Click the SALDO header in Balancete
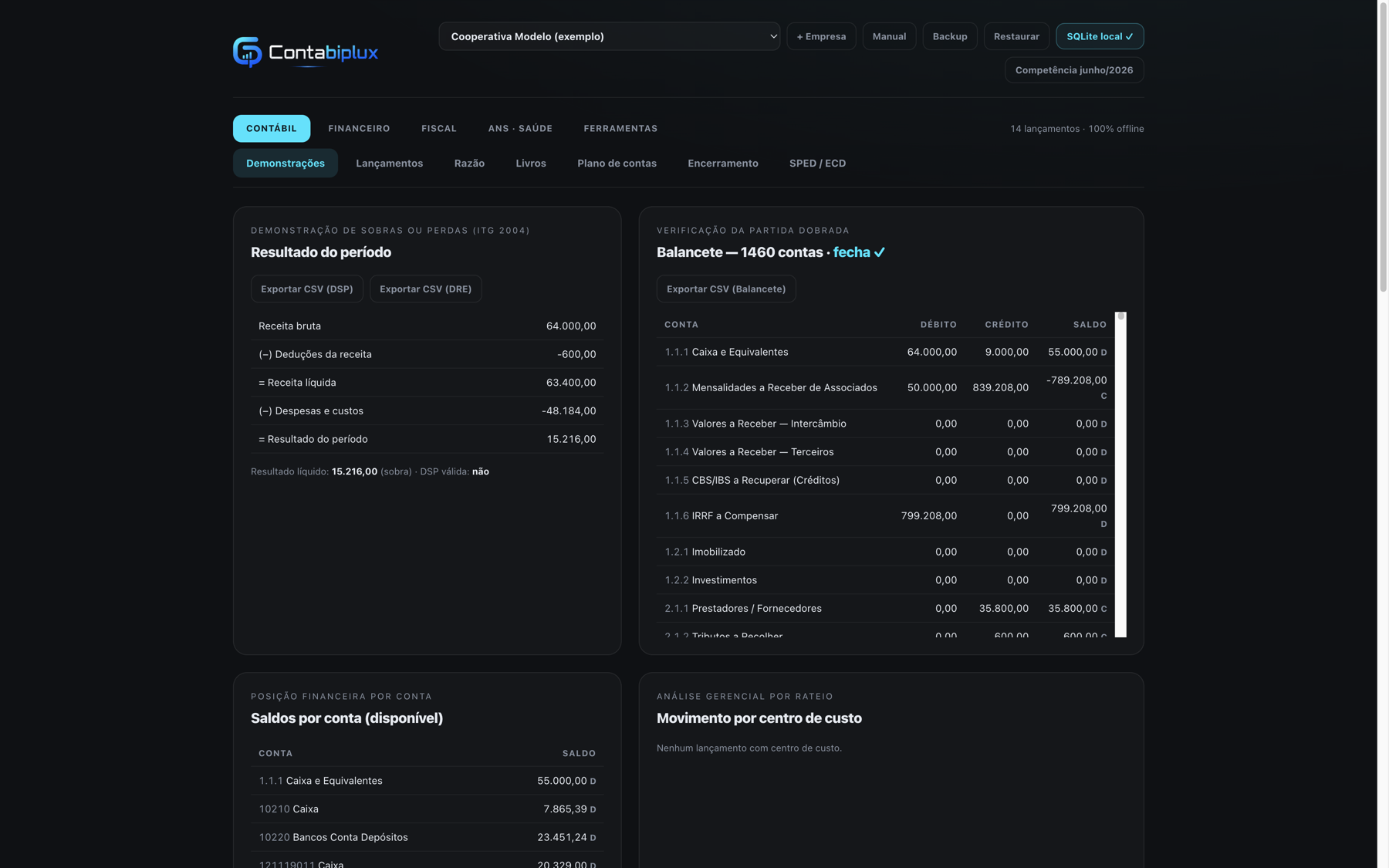 click(1090, 325)
